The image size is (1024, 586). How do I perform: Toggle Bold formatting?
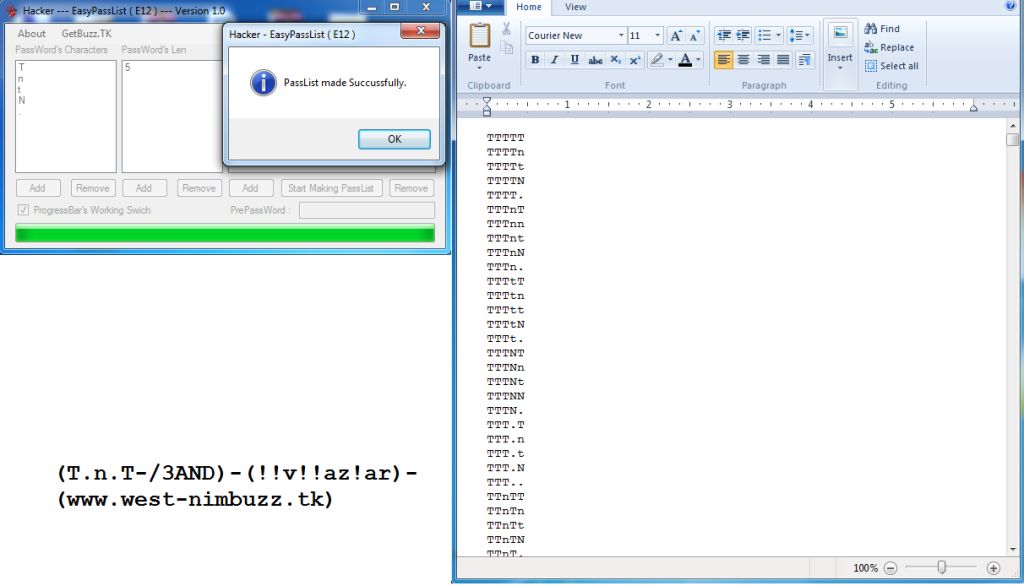pos(535,60)
